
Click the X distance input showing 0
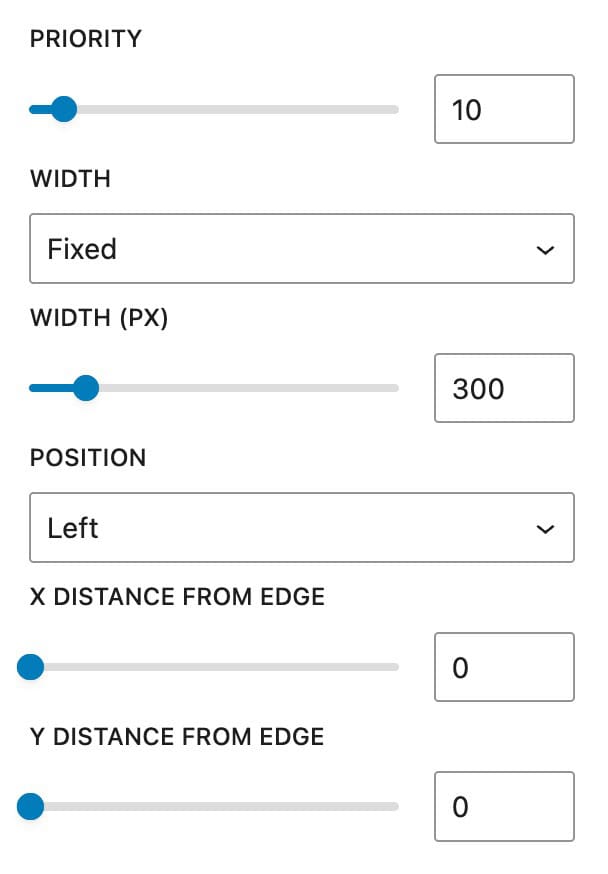[503, 667]
